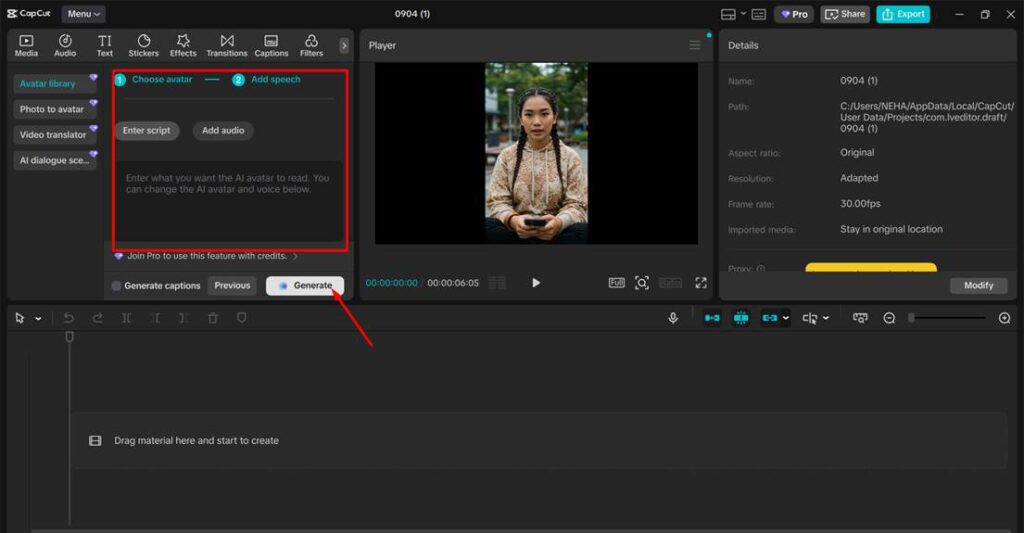Play the video in the Player
This screenshot has height=533, width=1024.
click(536, 283)
